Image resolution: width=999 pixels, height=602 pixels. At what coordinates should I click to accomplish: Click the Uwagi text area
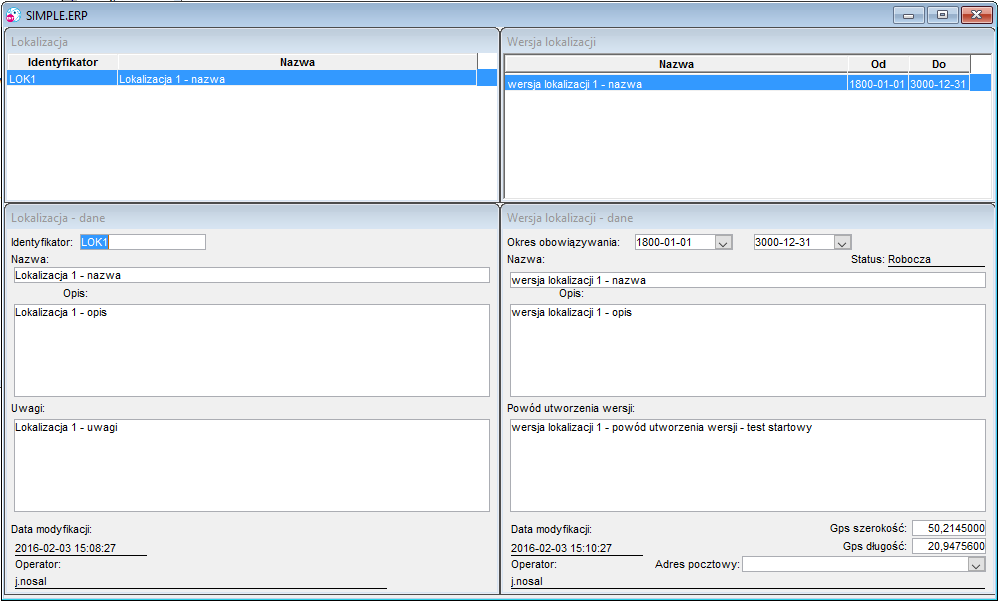point(252,465)
